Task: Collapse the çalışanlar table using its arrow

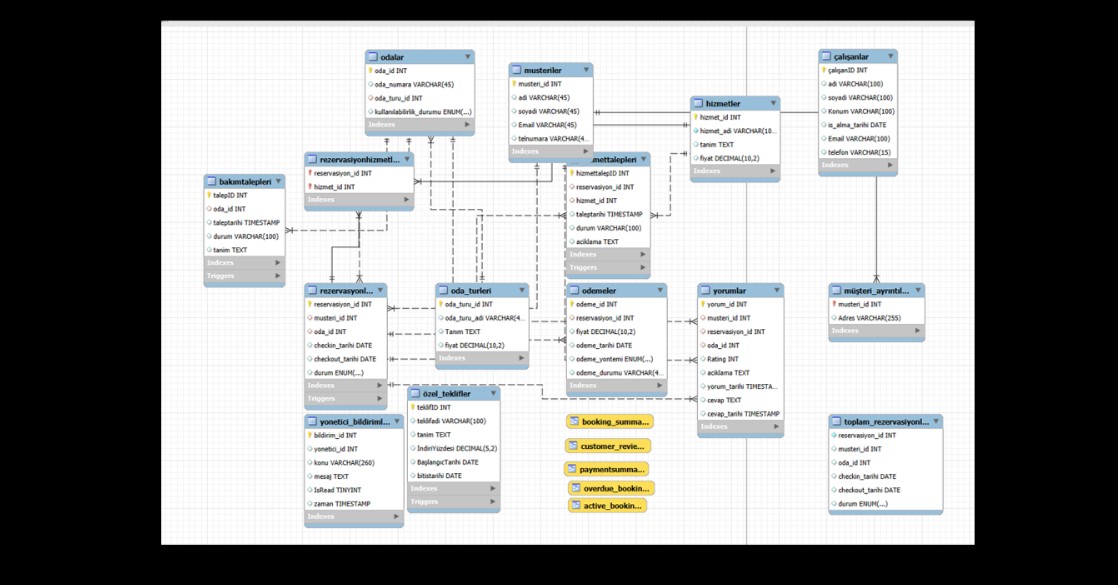Action: [890, 57]
